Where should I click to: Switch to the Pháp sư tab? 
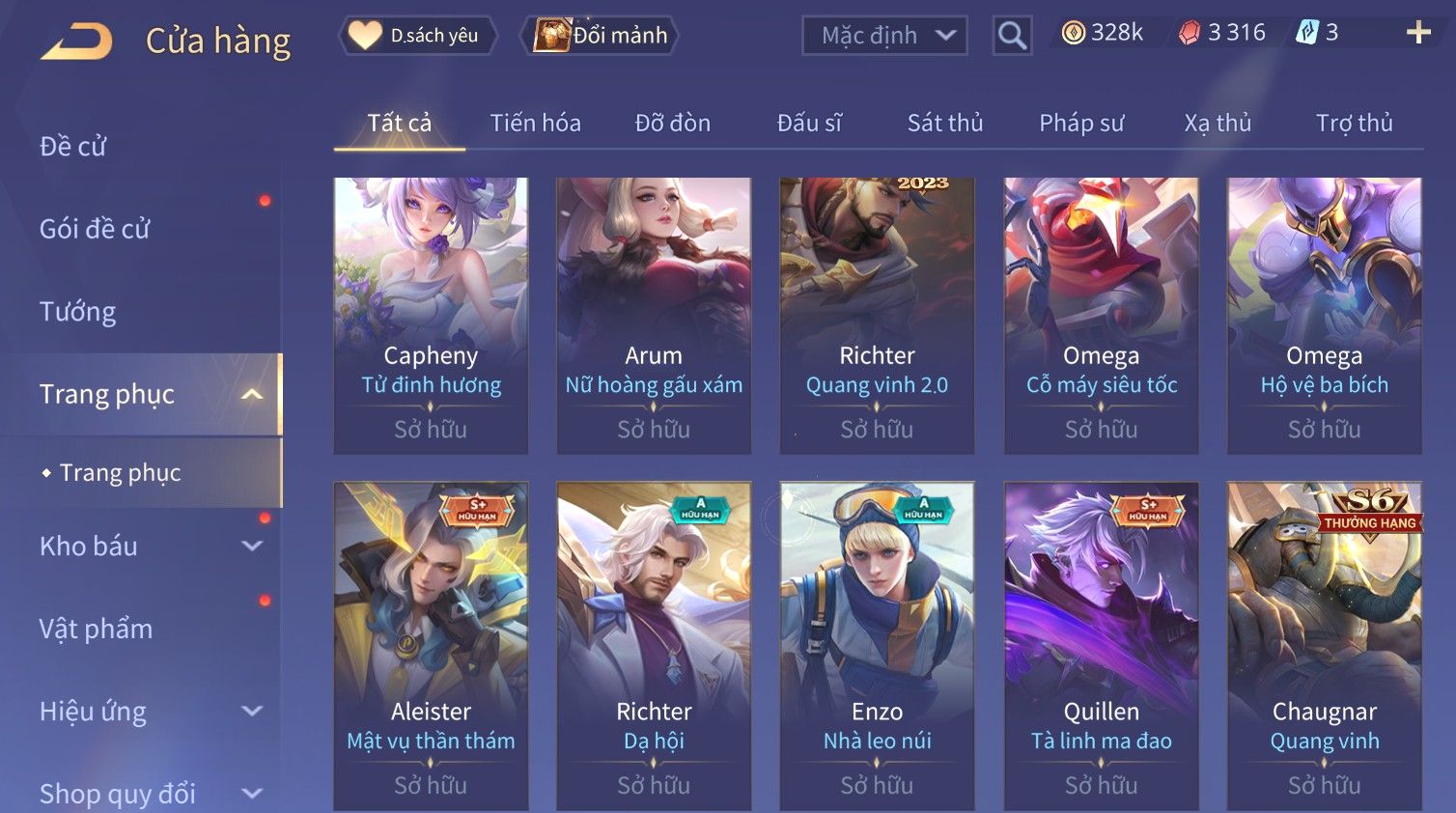pyautogui.click(x=1081, y=123)
